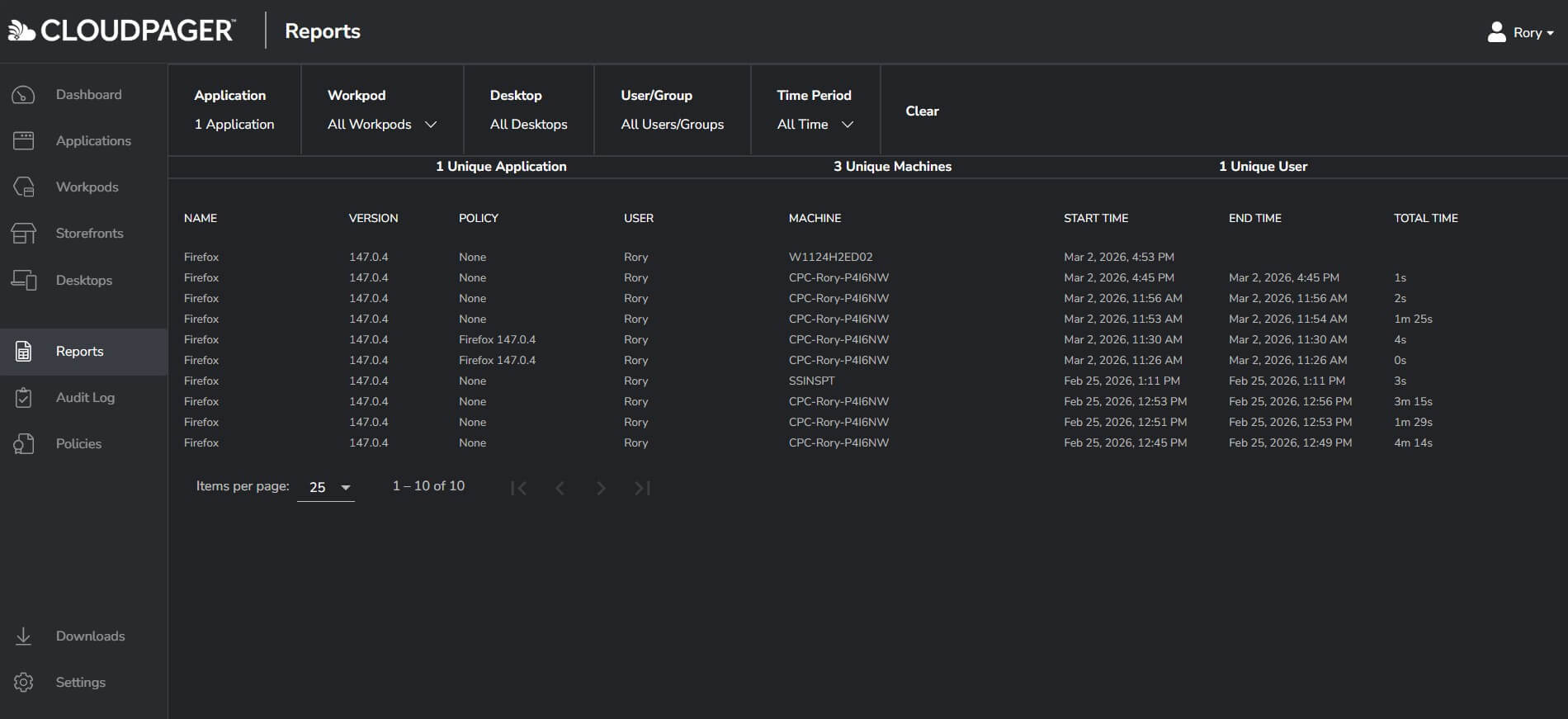Sort by POLICY column header

point(479,218)
